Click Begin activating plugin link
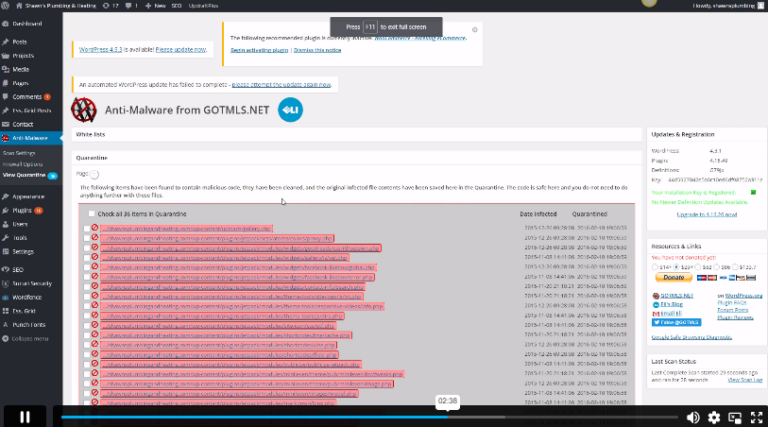This screenshot has width=768, height=427. [x=259, y=50]
